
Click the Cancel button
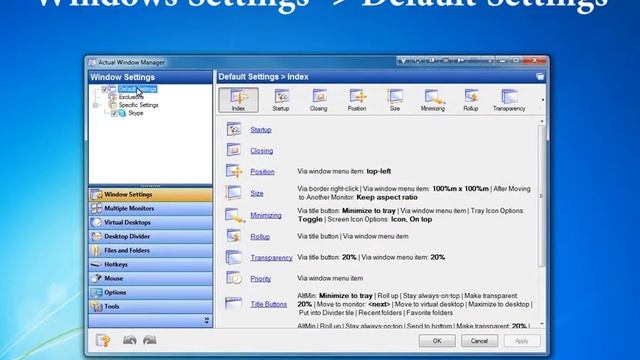(479, 341)
